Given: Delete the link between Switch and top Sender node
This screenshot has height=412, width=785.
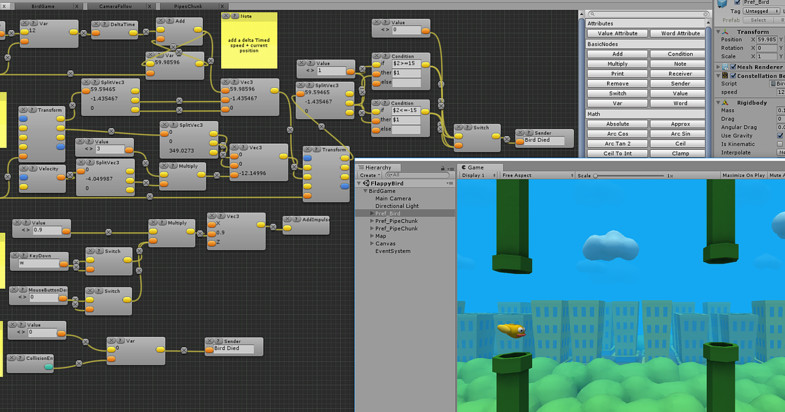Looking at the screenshot, I should click(507, 139).
